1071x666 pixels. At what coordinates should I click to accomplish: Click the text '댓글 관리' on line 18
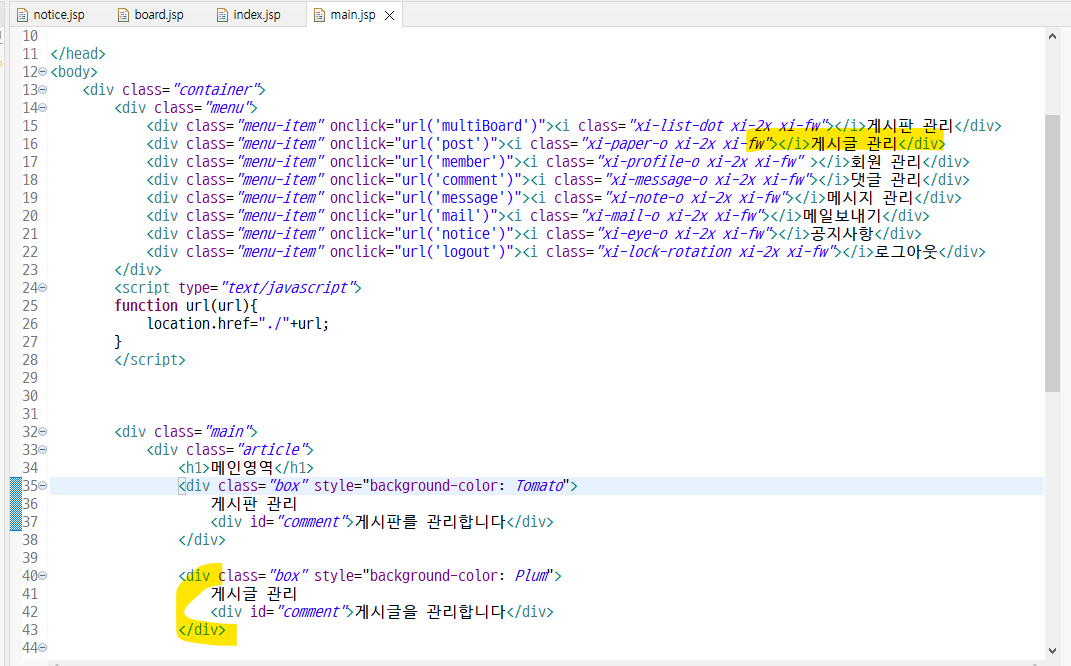[886, 180]
